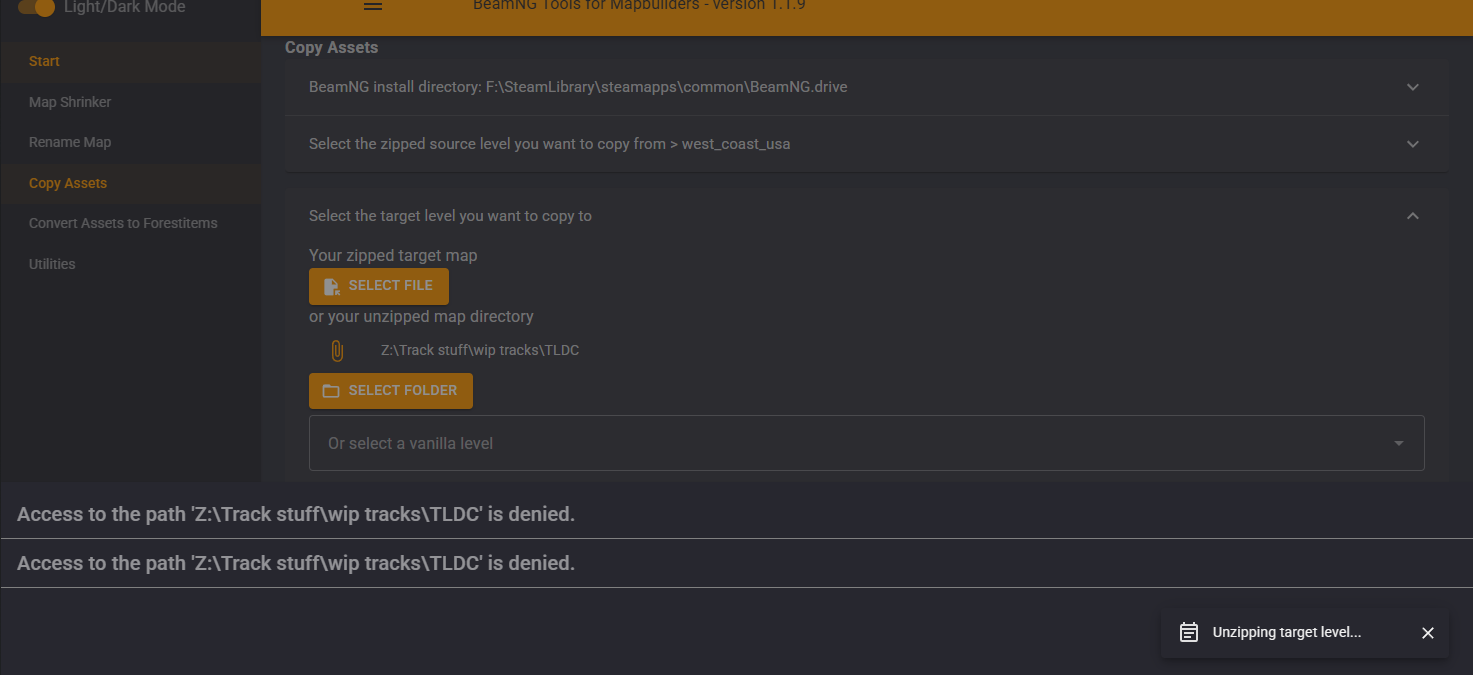Screen dimensions: 1473x675
Task: Select Rename Map in sidebar
Action: (x=70, y=142)
